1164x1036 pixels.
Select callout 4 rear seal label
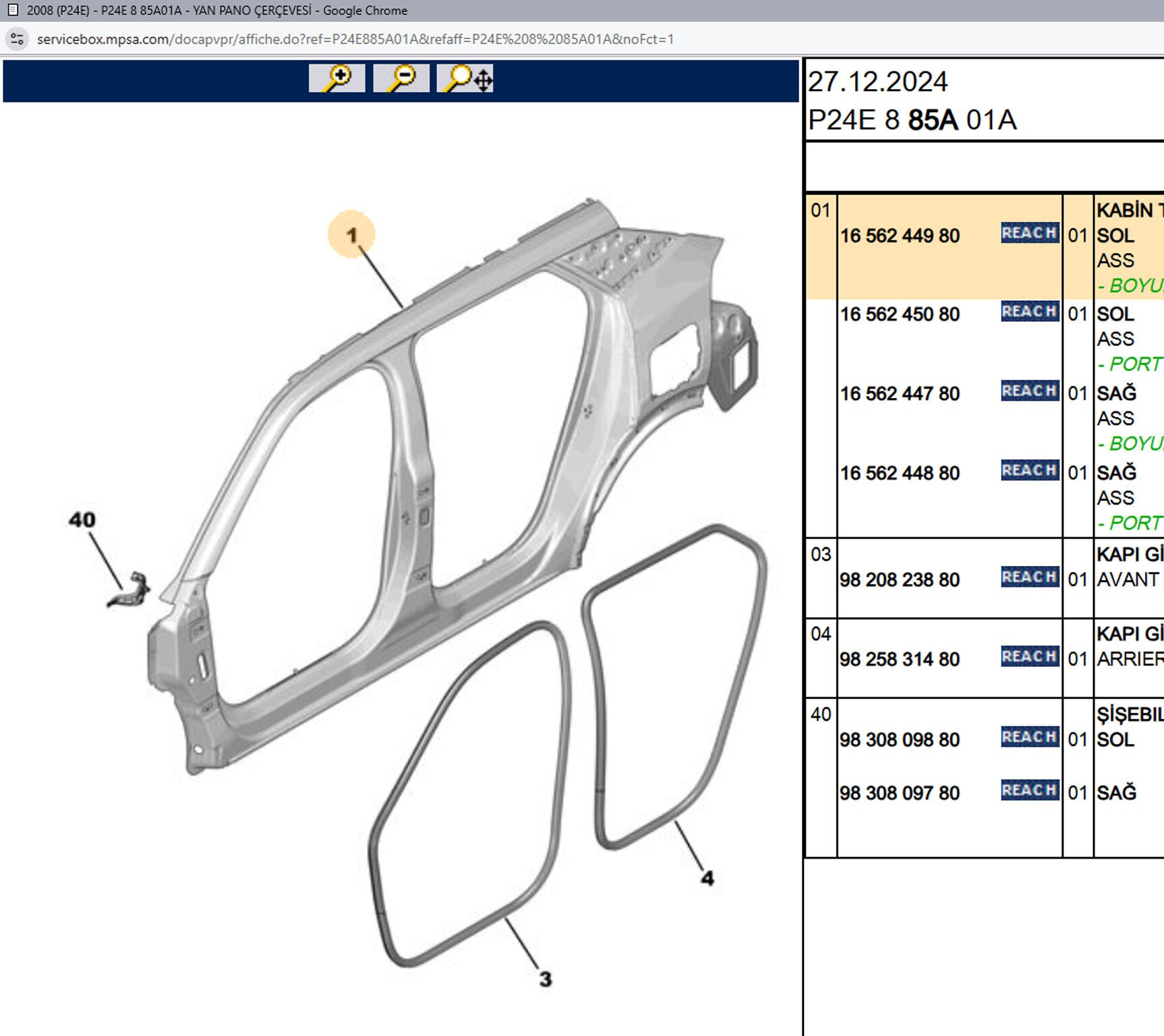(707, 877)
